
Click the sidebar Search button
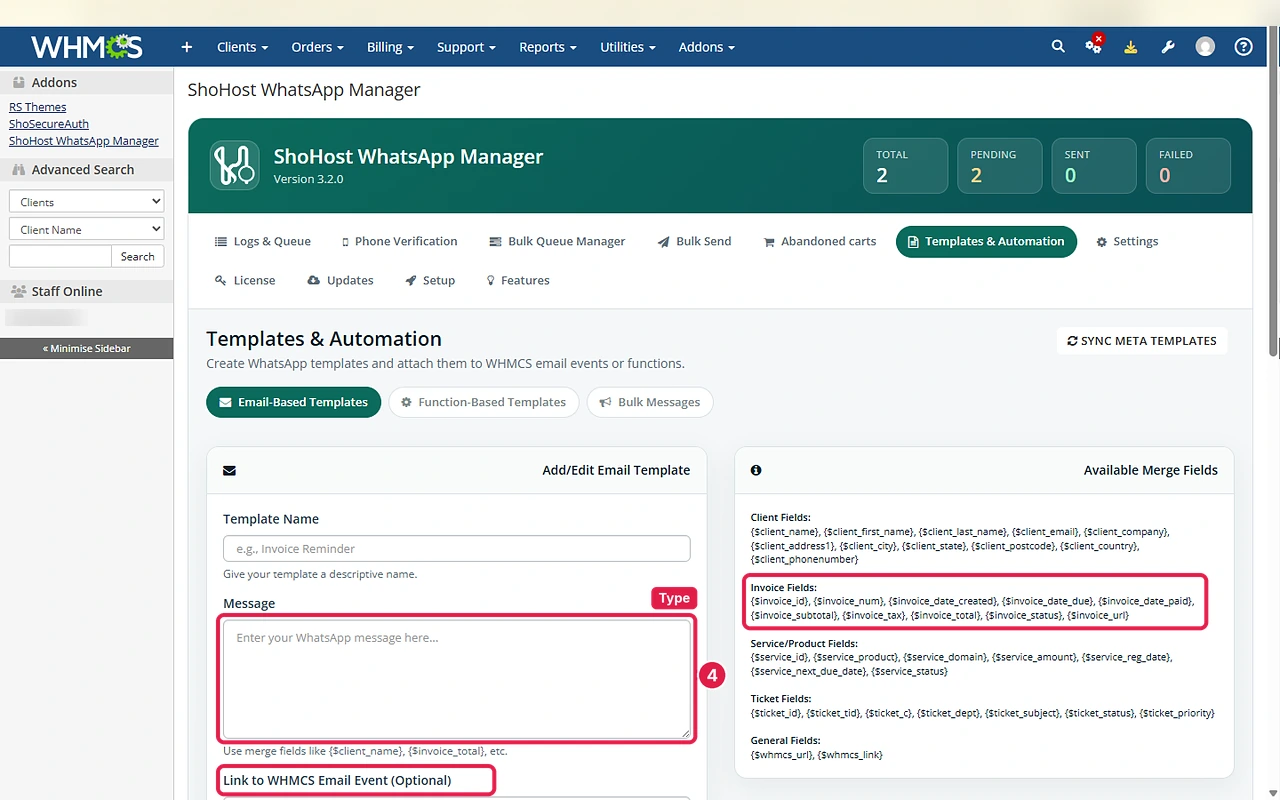[x=137, y=257]
